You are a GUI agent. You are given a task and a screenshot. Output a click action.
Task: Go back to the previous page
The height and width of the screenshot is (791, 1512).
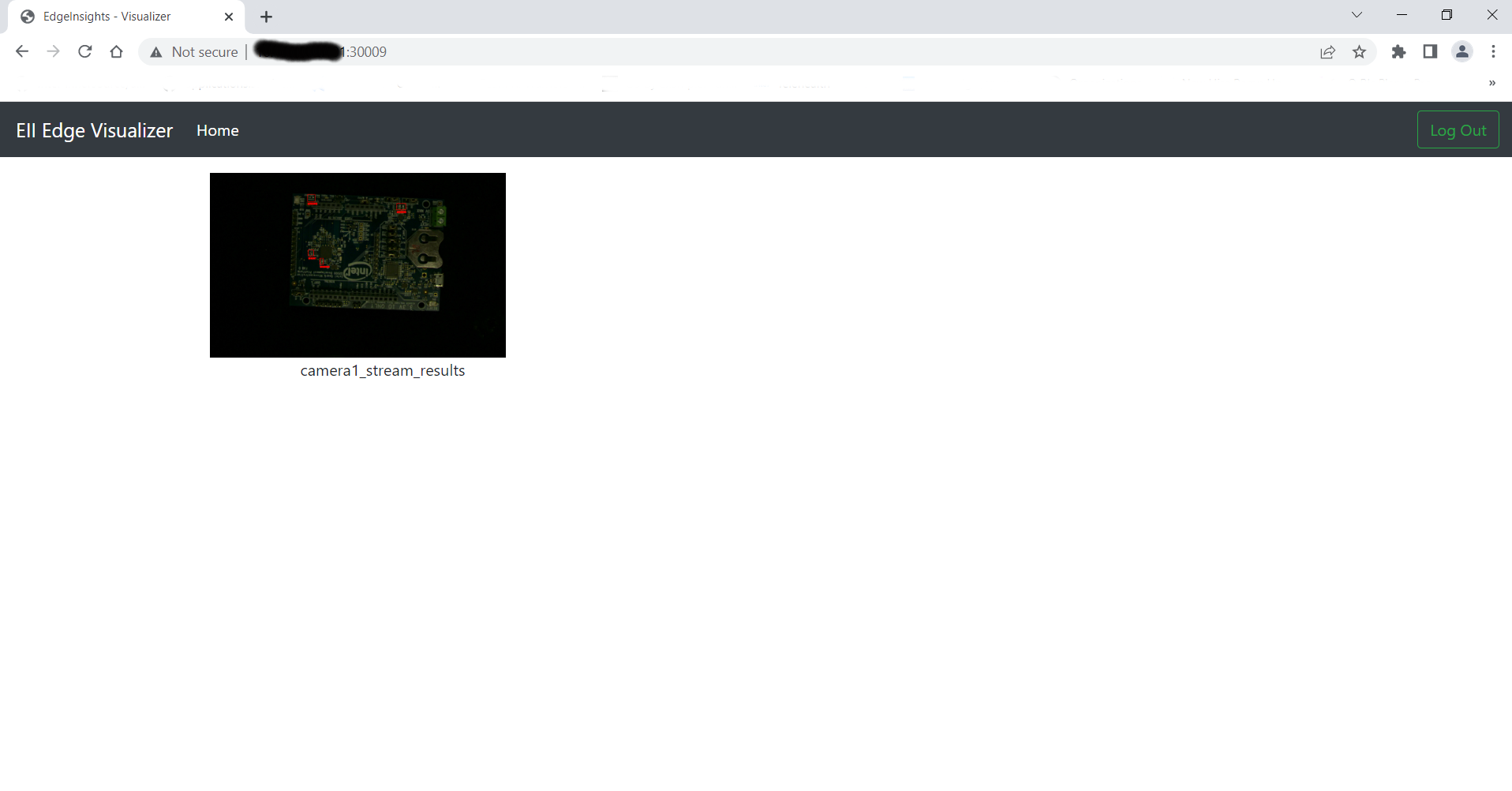point(22,52)
